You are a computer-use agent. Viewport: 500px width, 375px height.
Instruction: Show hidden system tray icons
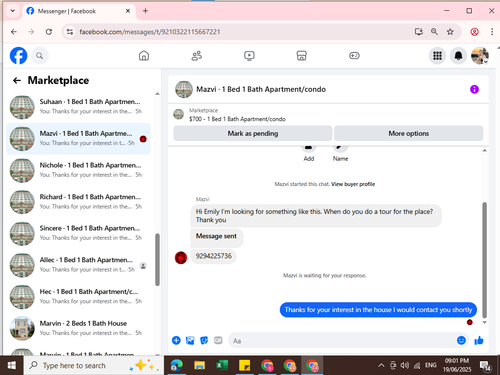[381, 365]
